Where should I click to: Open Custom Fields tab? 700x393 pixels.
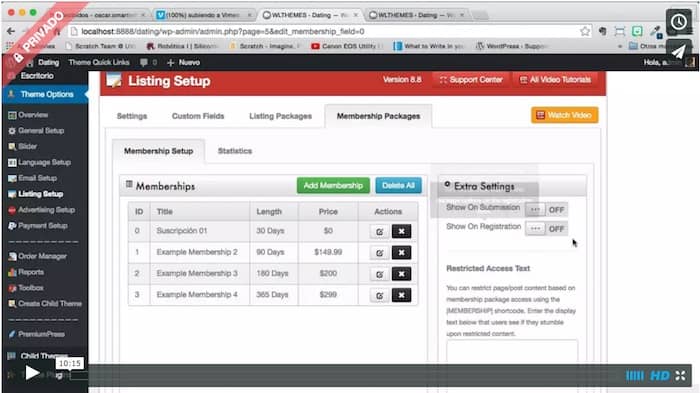pos(198,116)
